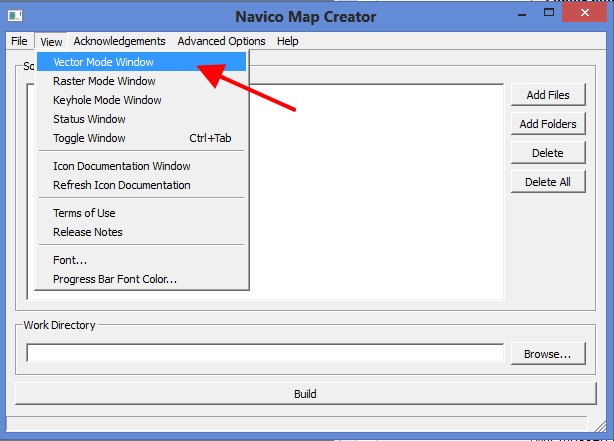The height and width of the screenshot is (441, 614).
Task: Open the File menu
Action: click(x=19, y=41)
